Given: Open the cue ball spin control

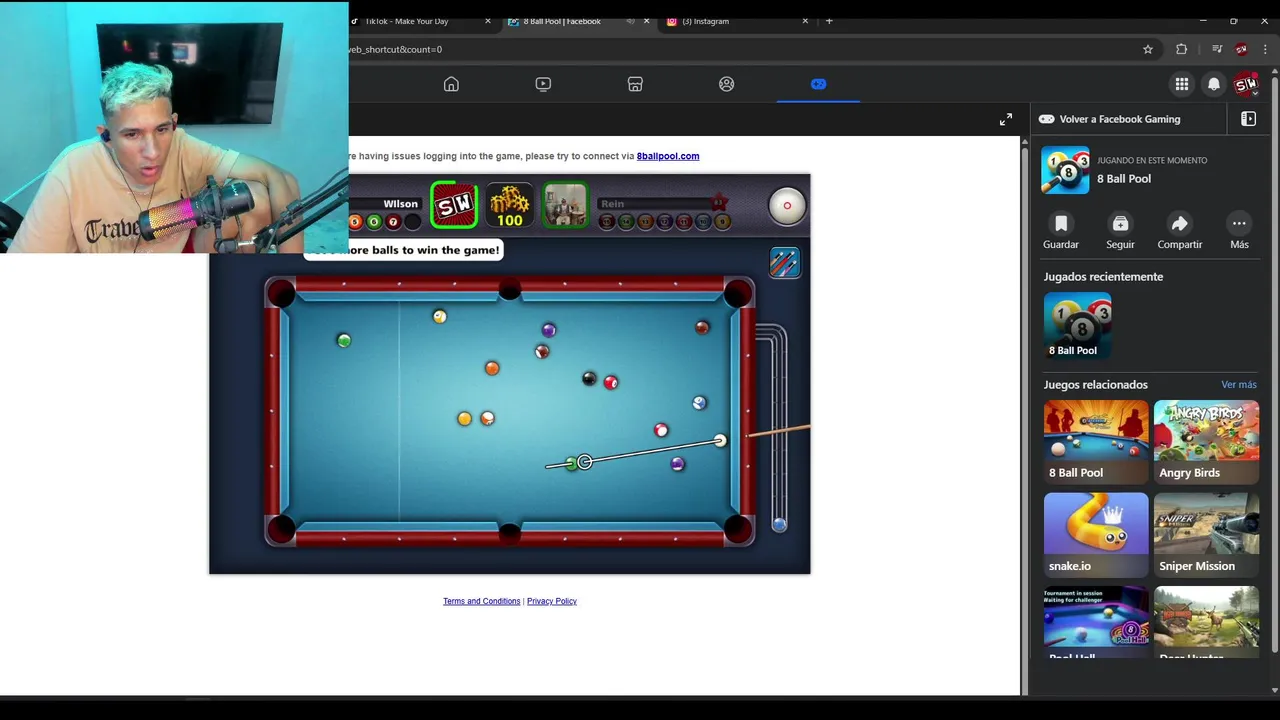Looking at the screenshot, I should 787,206.
